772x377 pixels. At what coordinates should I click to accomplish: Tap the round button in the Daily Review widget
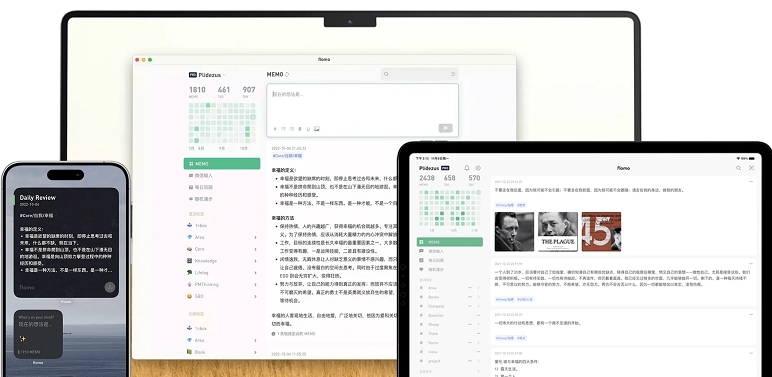point(109,287)
